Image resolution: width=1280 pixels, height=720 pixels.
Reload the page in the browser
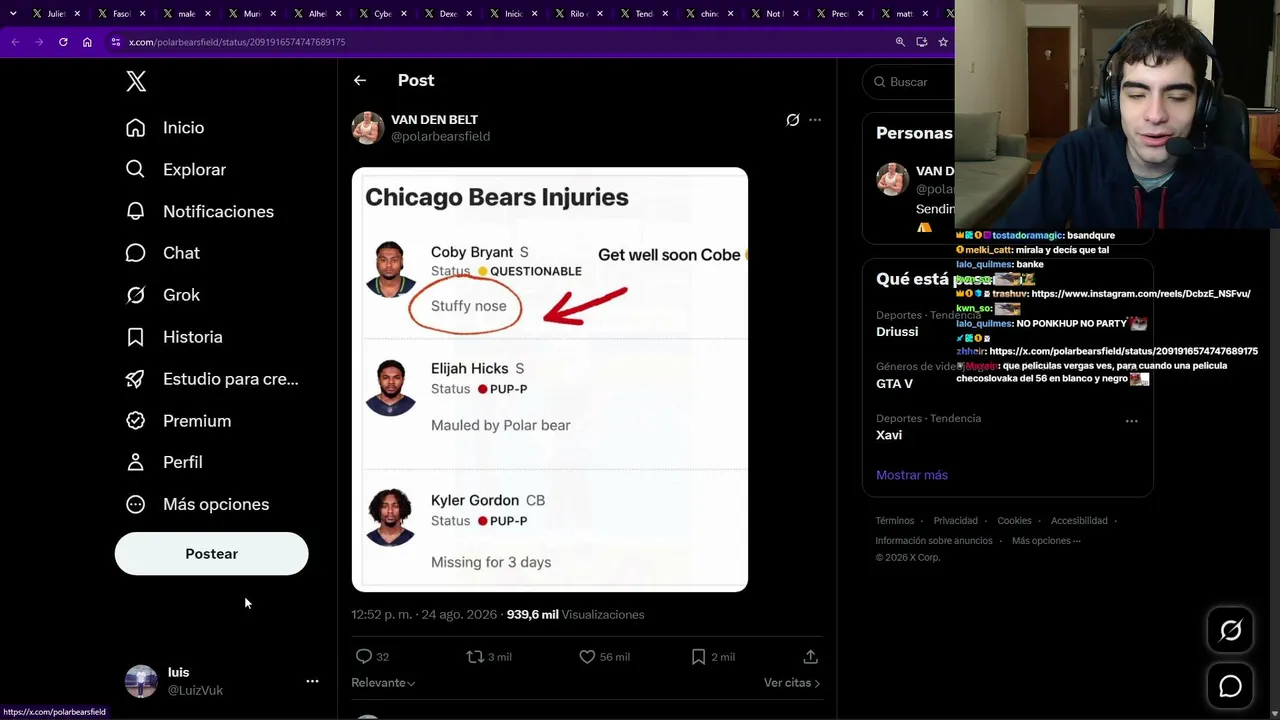pos(63,42)
